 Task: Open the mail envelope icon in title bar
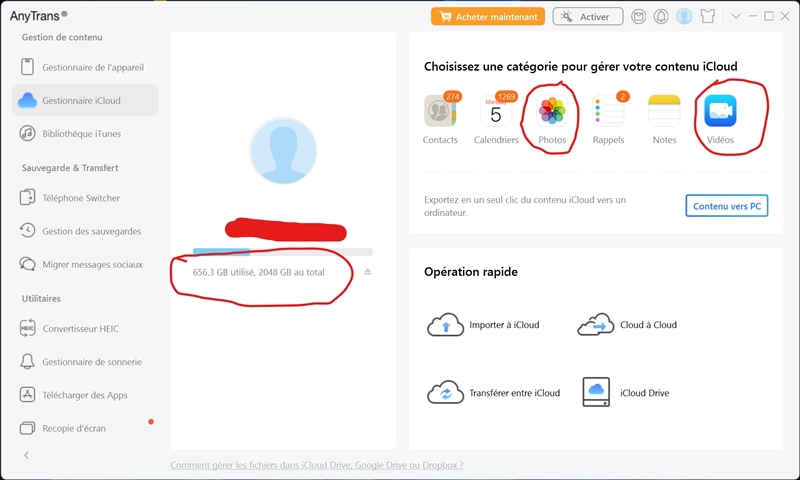click(x=638, y=16)
